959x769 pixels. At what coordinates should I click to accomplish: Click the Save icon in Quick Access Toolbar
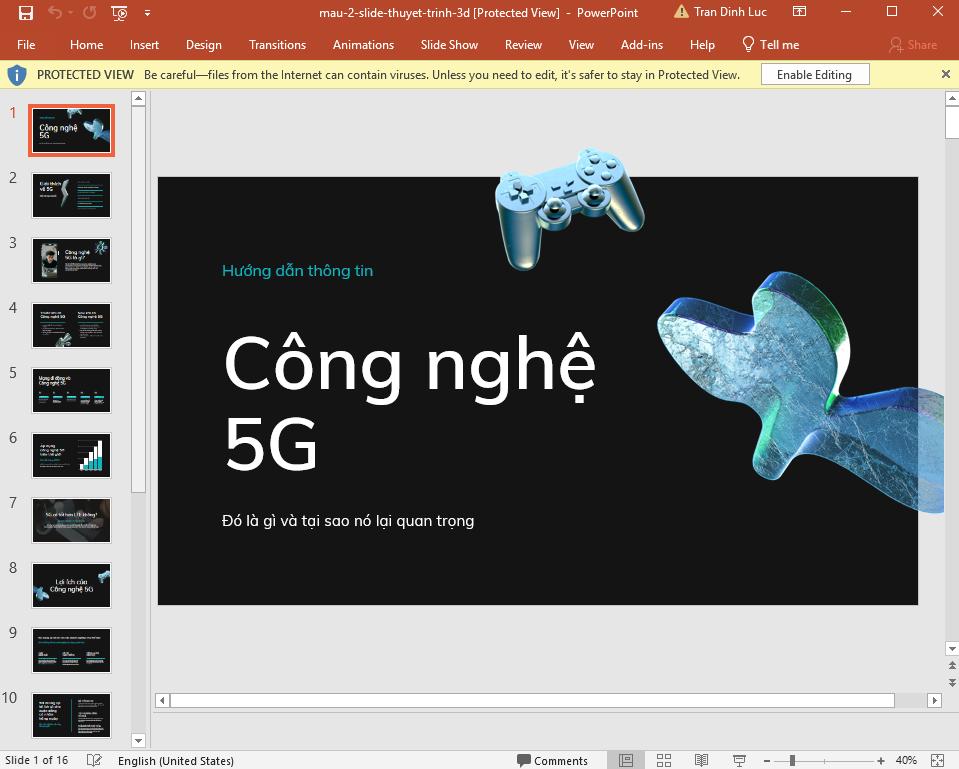pos(25,13)
